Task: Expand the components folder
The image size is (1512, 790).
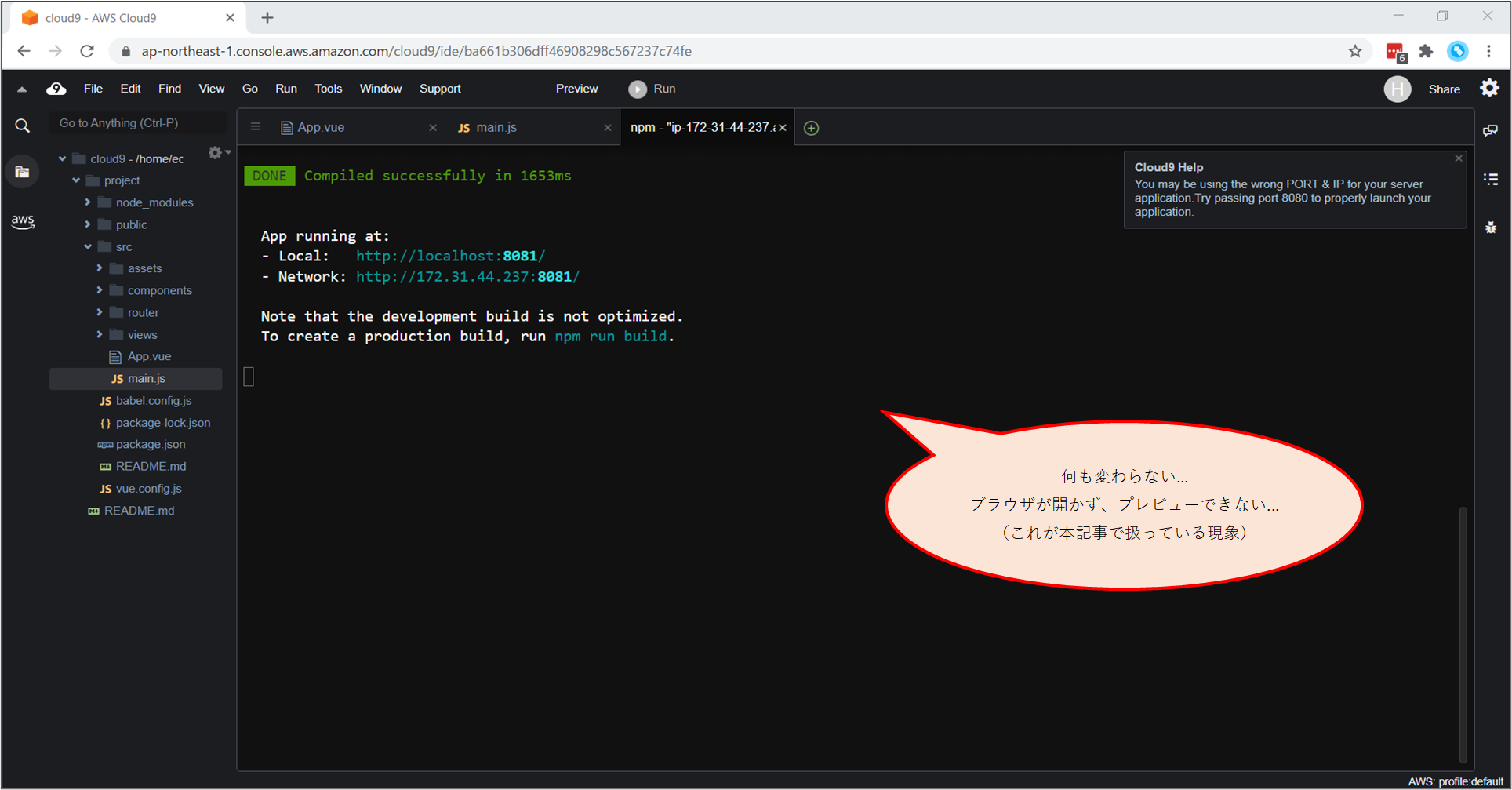Action: coord(100,290)
